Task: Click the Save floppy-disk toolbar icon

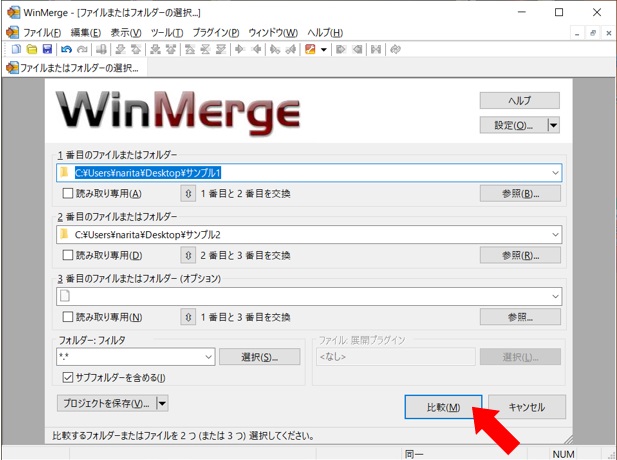Action: 47,49
